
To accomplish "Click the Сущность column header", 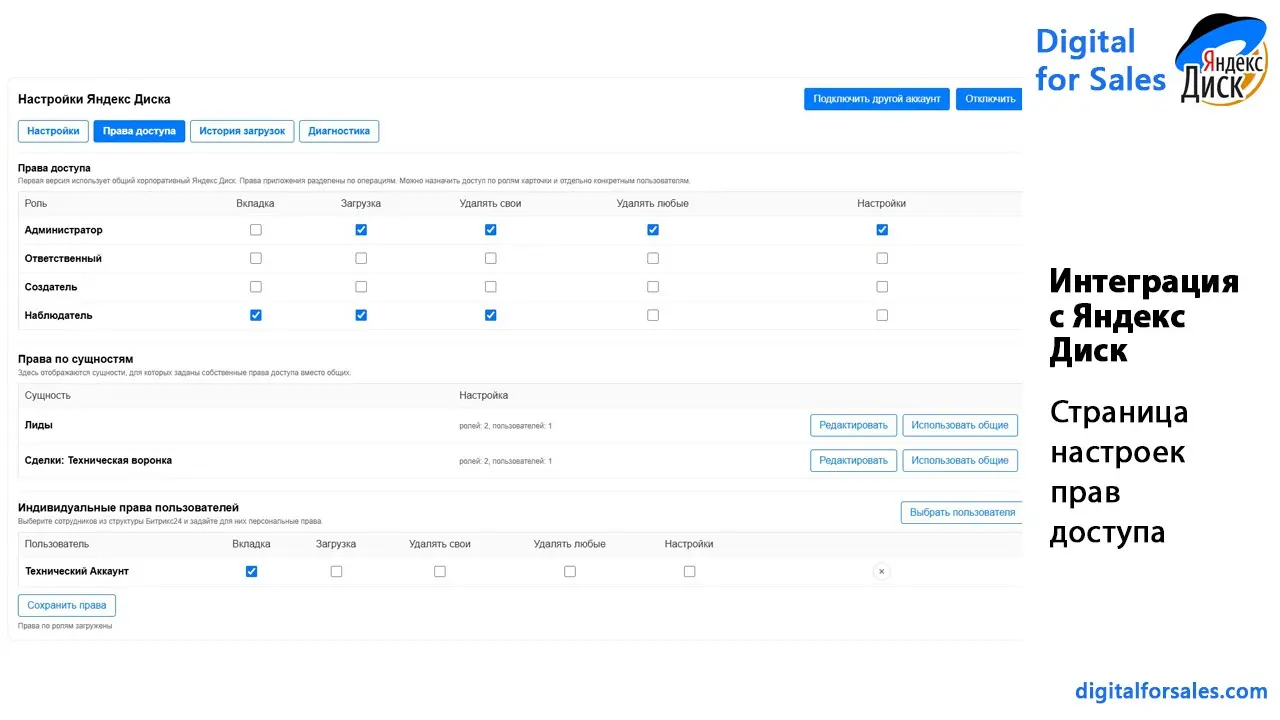I will coord(48,395).
